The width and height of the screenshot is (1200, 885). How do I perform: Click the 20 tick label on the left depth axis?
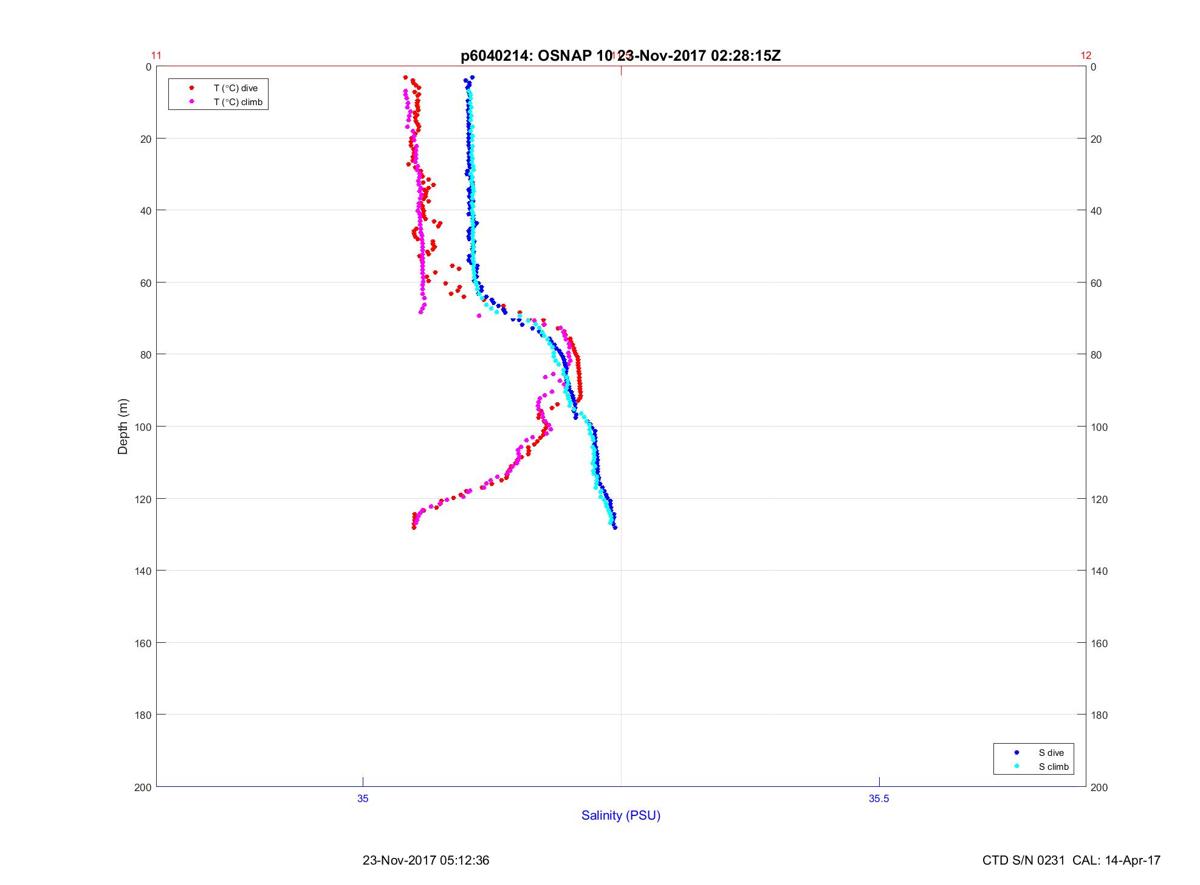tap(145, 139)
